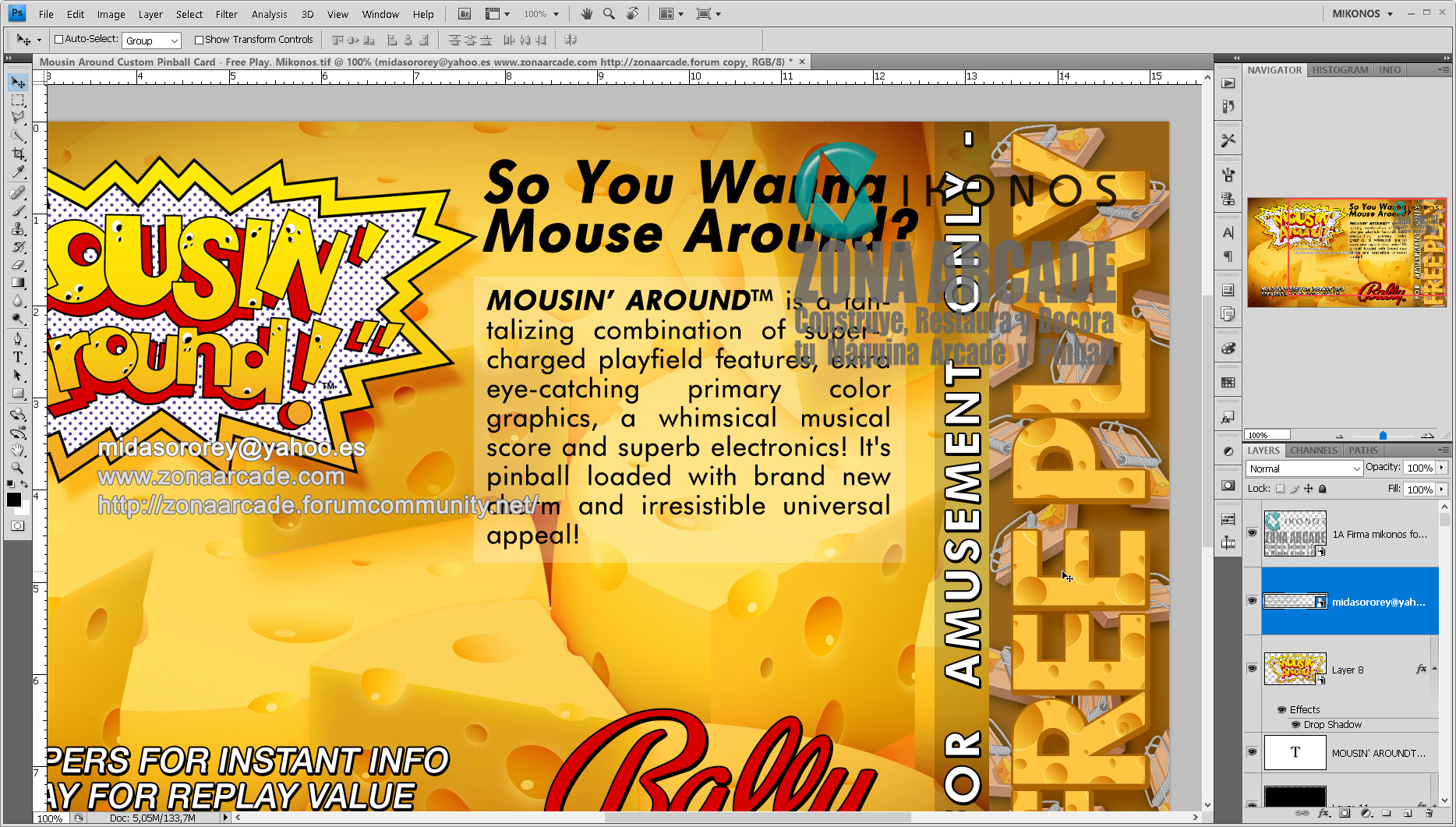Open the Window menu
The image size is (1456, 827).
pos(380,14)
